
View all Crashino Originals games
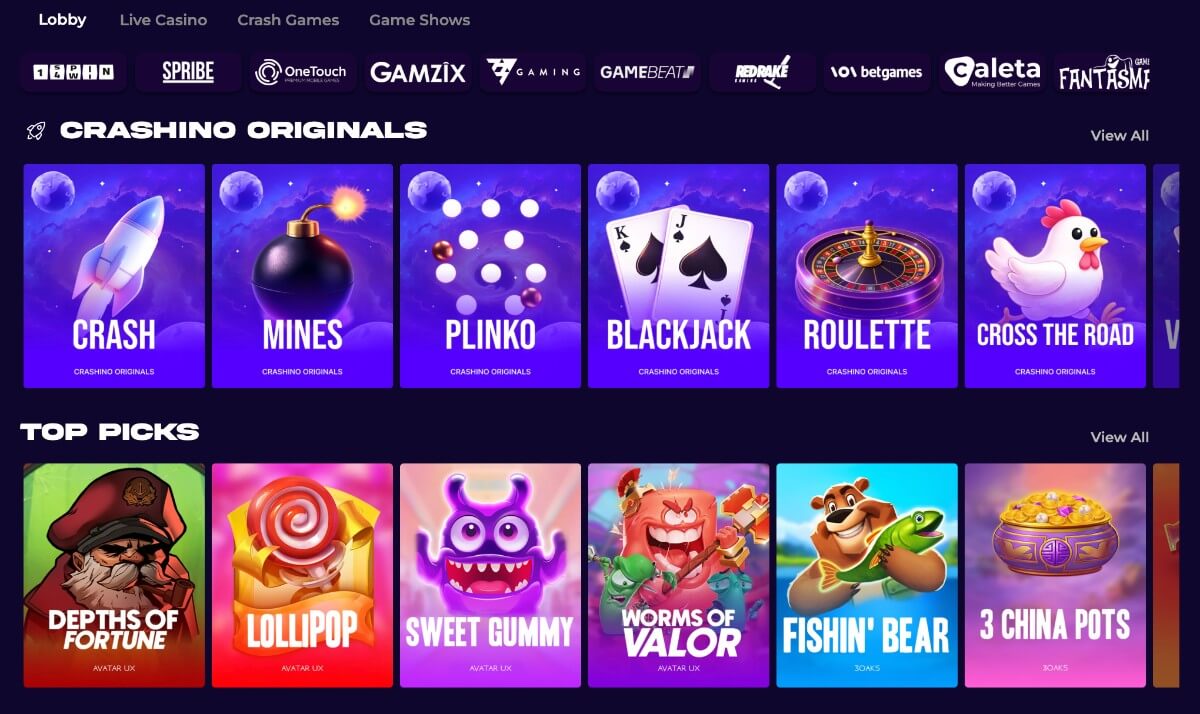point(1119,135)
